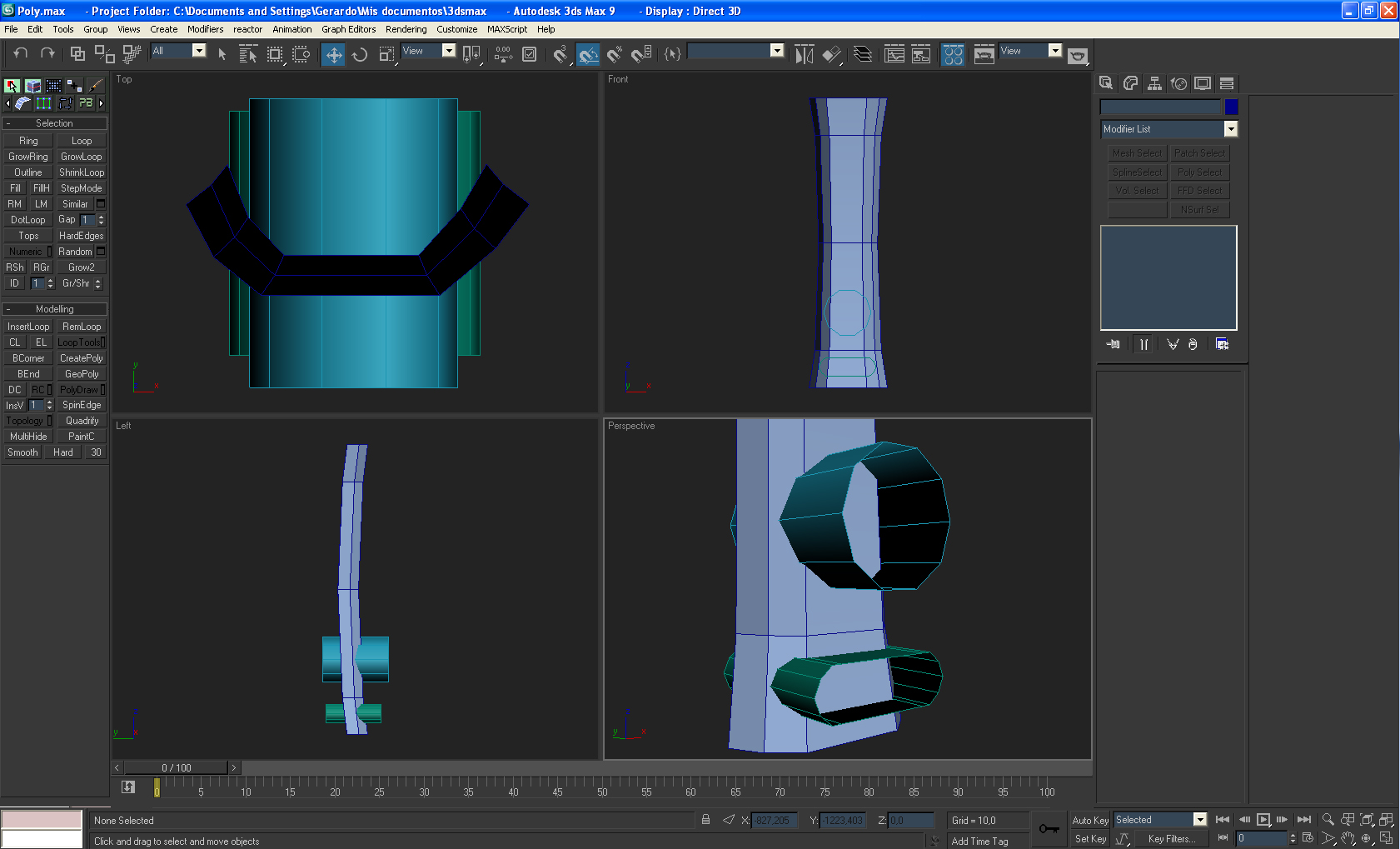Click the pink MAXScript listener box
Image resolution: width=1400 pixels, height=849 pixels.
pyautogui.click(x=42, y=820)
